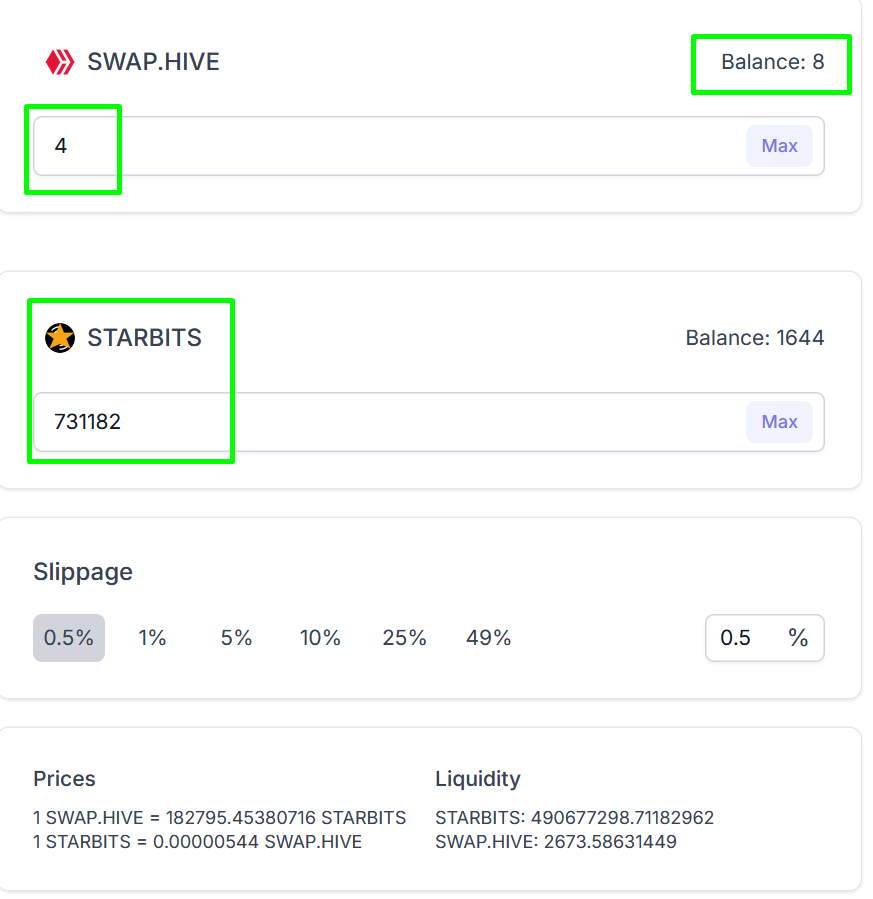Click the SWAP.HIVE token name label
The width and height of the screenshot is (873, 899).
[153, 62]
